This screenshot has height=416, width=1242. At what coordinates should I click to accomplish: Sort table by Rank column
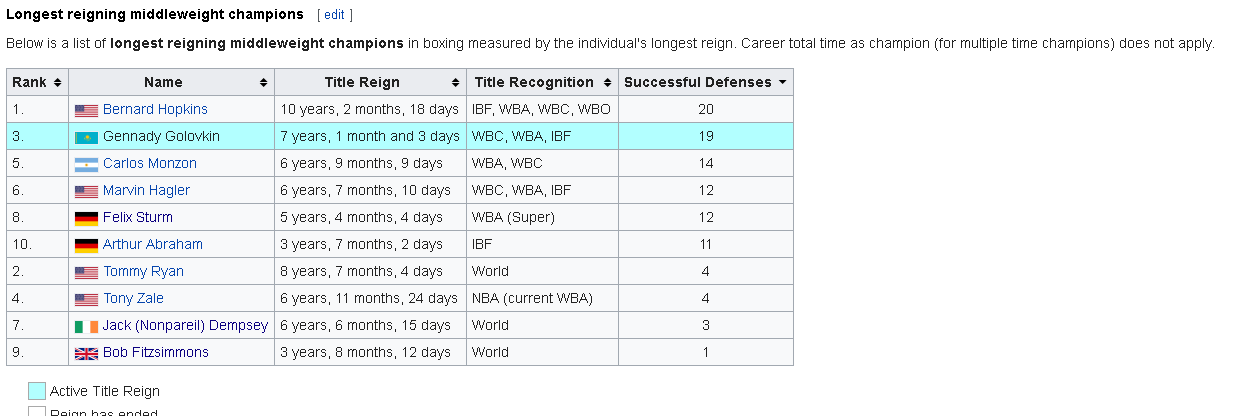coord(37,82)
